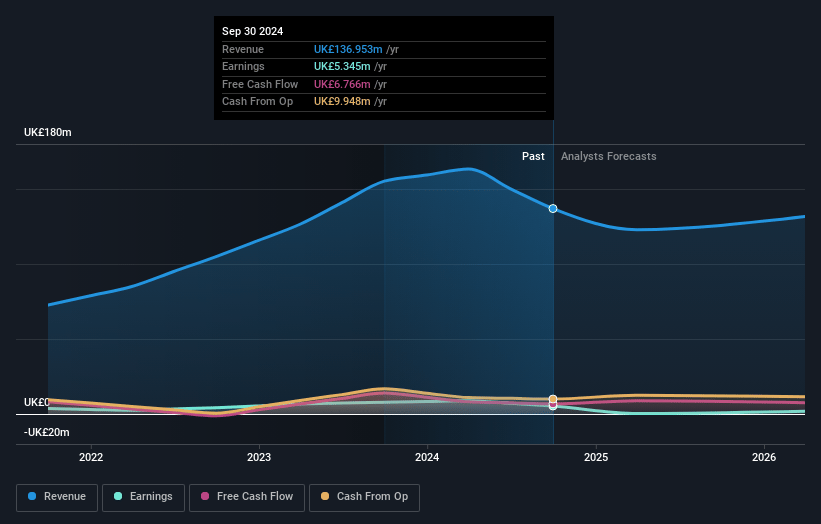Screen dimensions: 821x524
Task: Click the UK£180m y-axis label
Action: [48, 132]
